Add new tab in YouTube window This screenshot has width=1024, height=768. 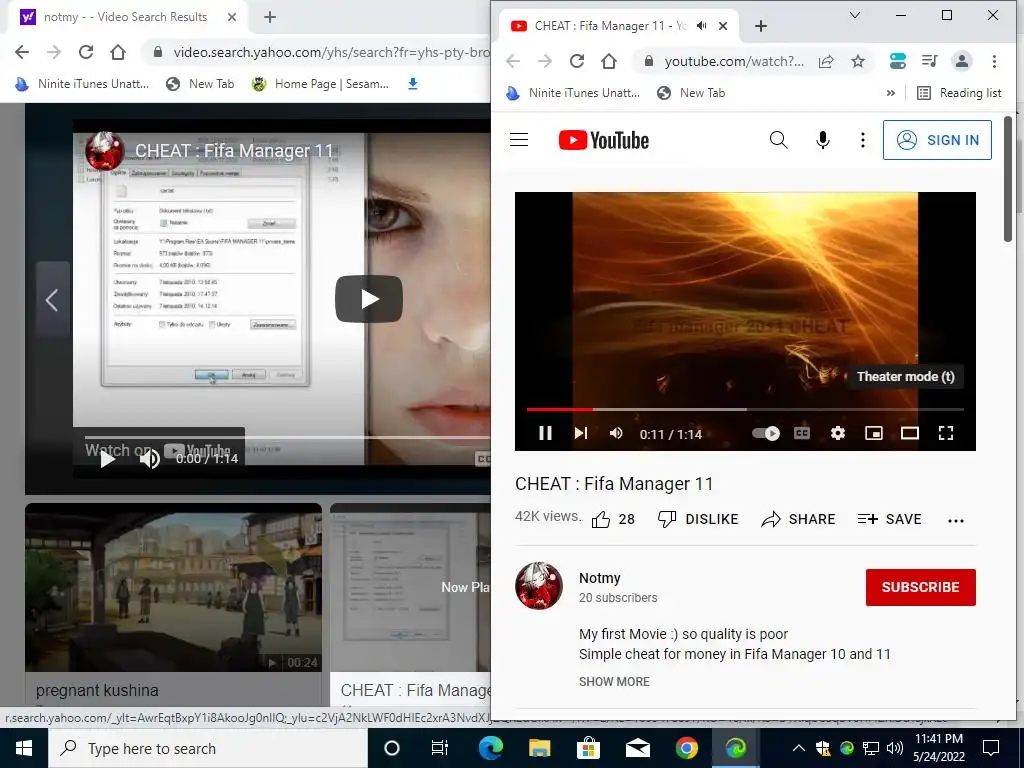coord(760,25)
